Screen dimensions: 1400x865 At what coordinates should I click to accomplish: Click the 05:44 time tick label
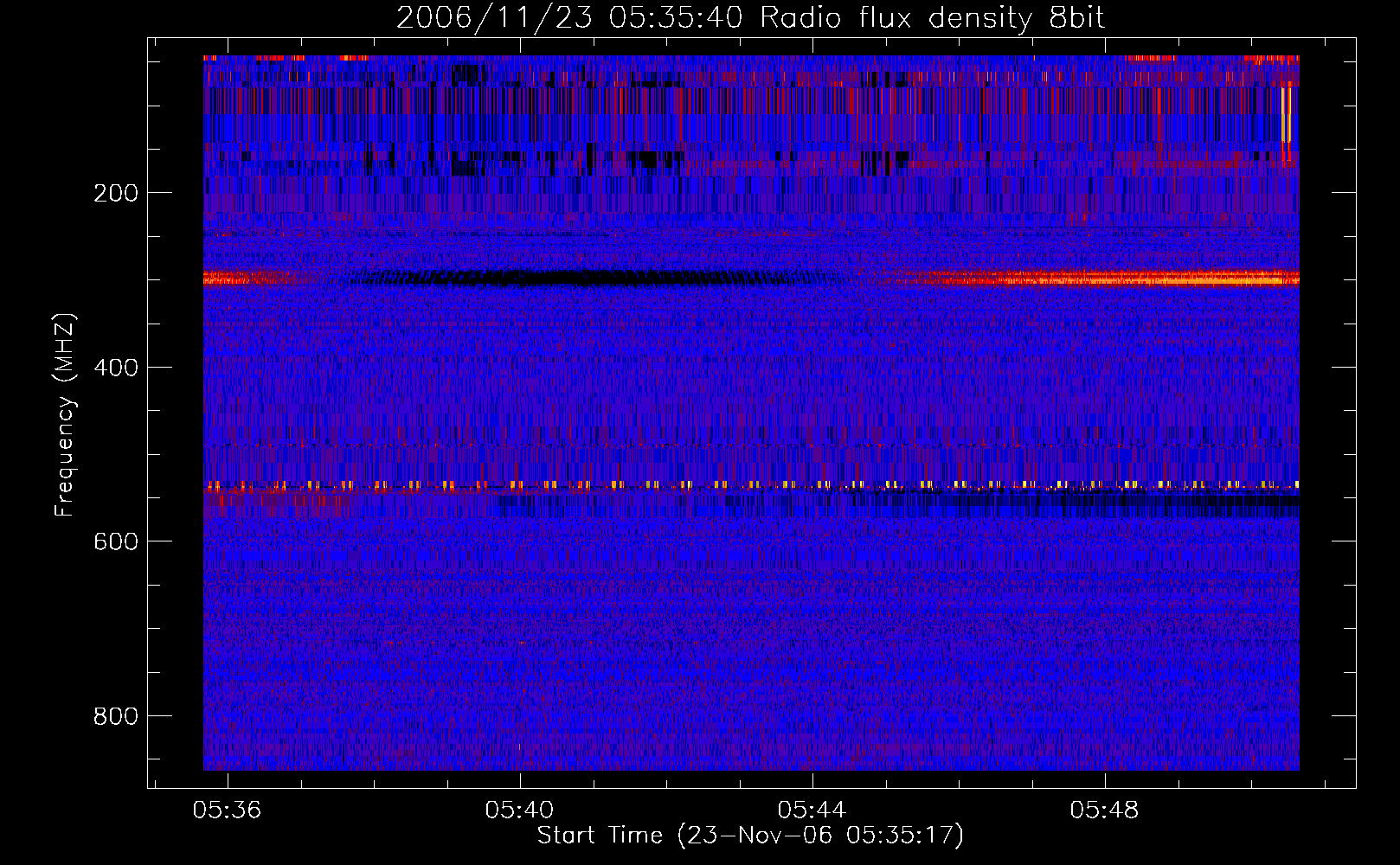[x=812, y=811]
